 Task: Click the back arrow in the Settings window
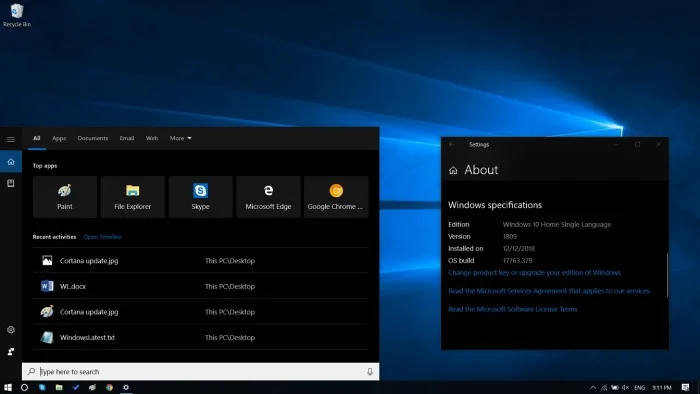pos(452,144)
